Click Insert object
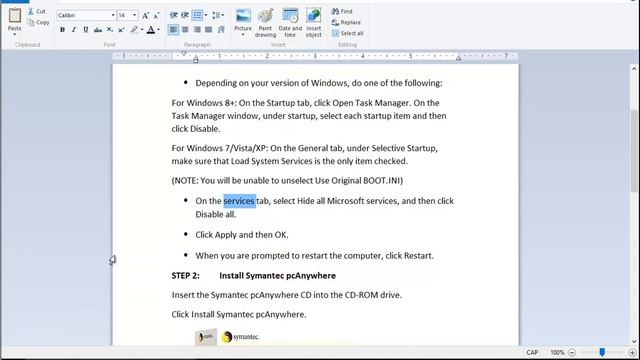640x360 pixels. (313, 22)
